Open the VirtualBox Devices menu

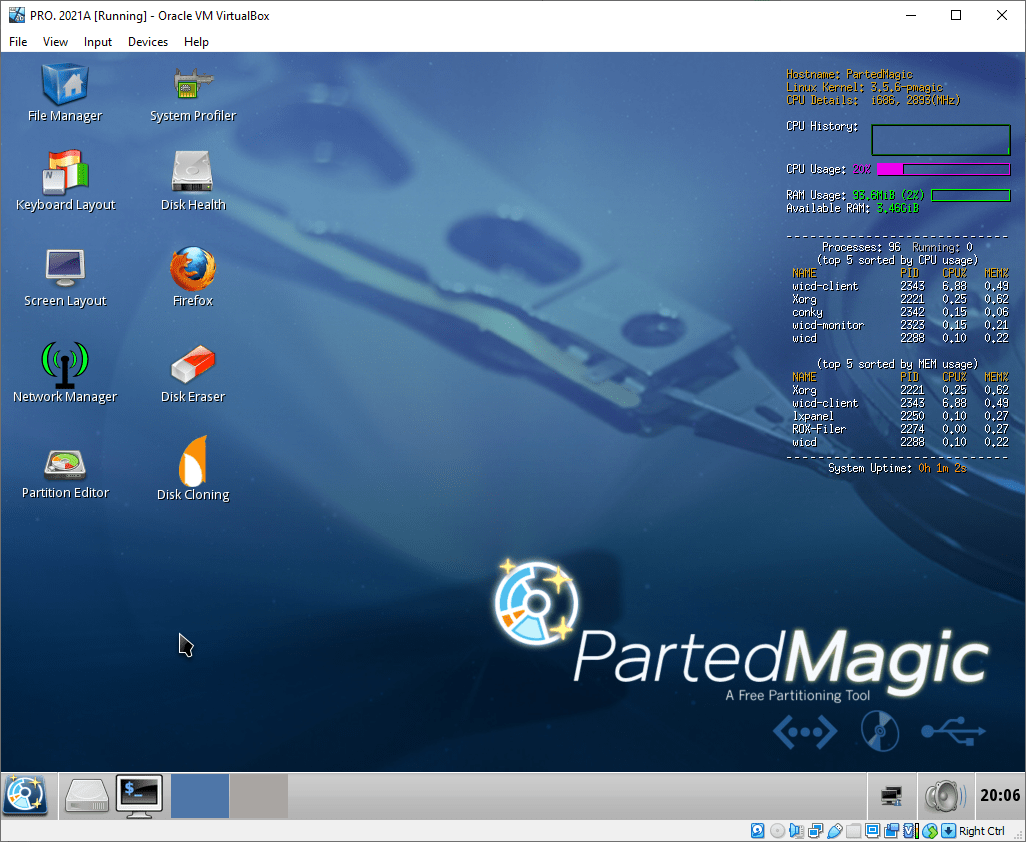(148, 42)
